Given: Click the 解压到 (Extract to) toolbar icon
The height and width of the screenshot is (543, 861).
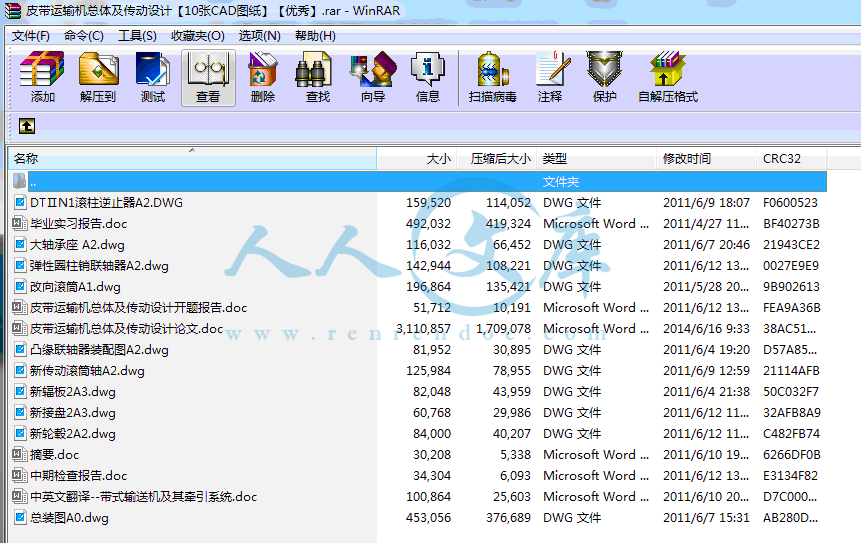Looking at the screenshot, I should 98,70.
